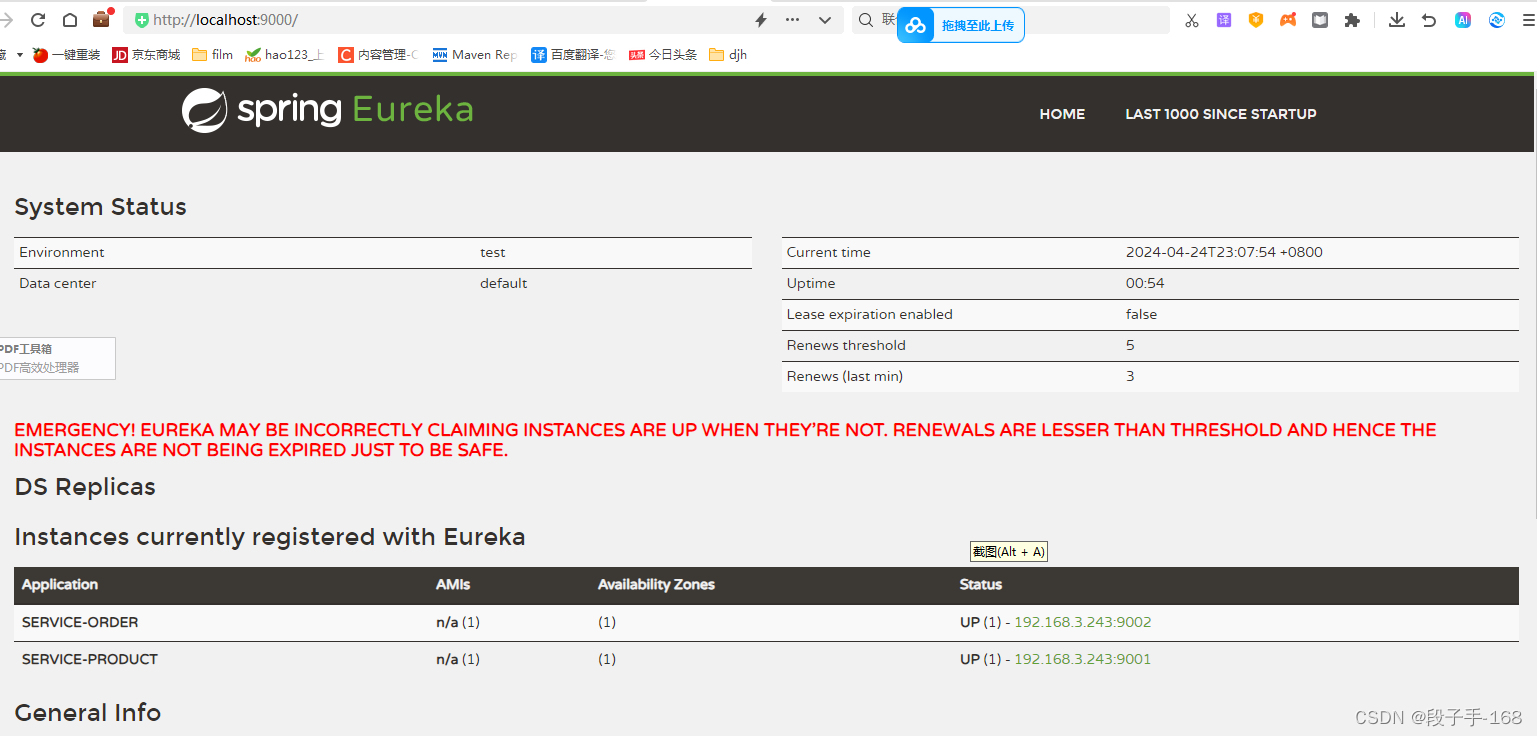Click the blue circular browser extension icon
This screenshot has width=1537, height=736.
pyautogui.click(x=1497, y=20)
